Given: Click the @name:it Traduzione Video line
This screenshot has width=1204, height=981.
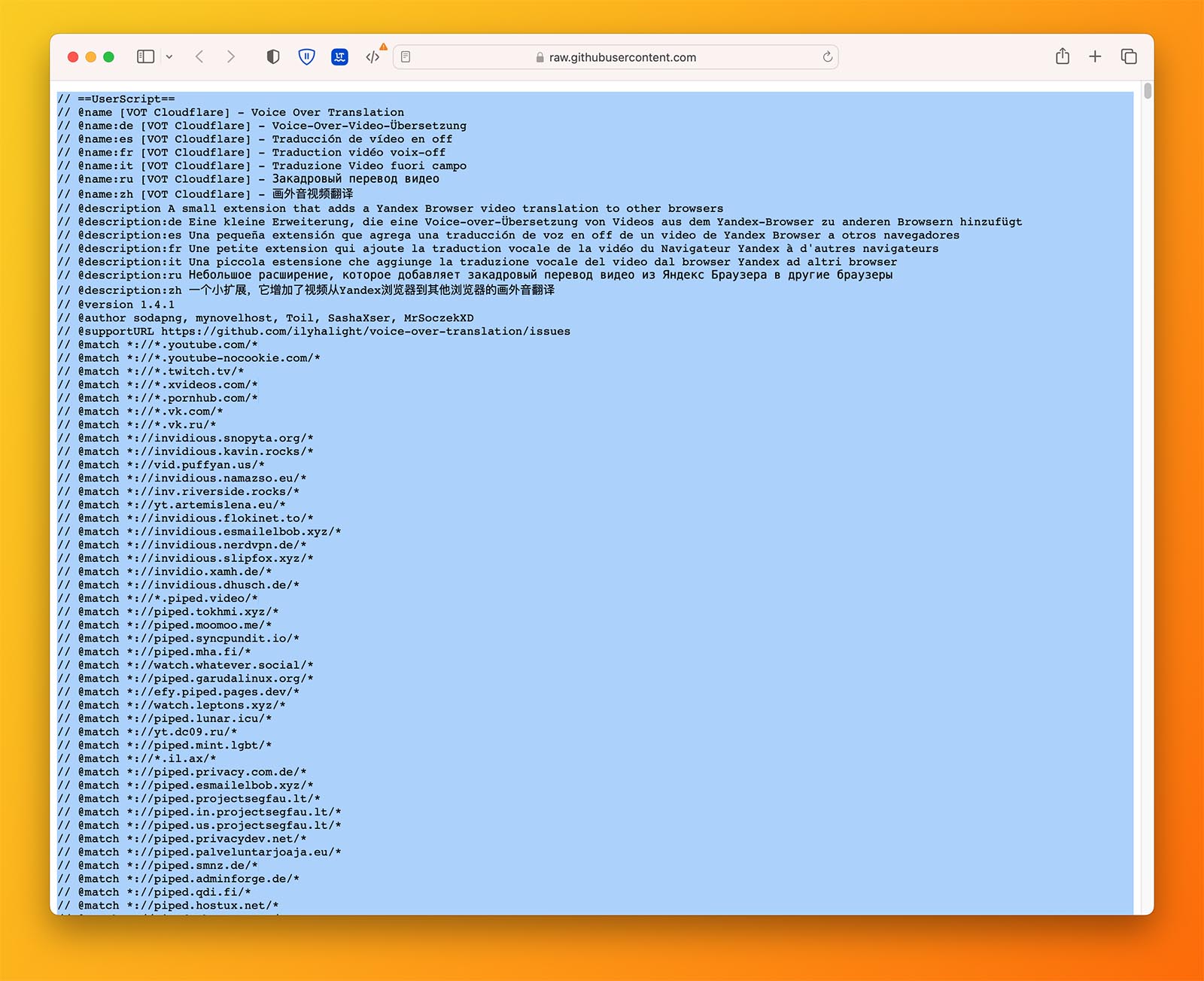Looking at the screenshot, I should coord(262,166).
